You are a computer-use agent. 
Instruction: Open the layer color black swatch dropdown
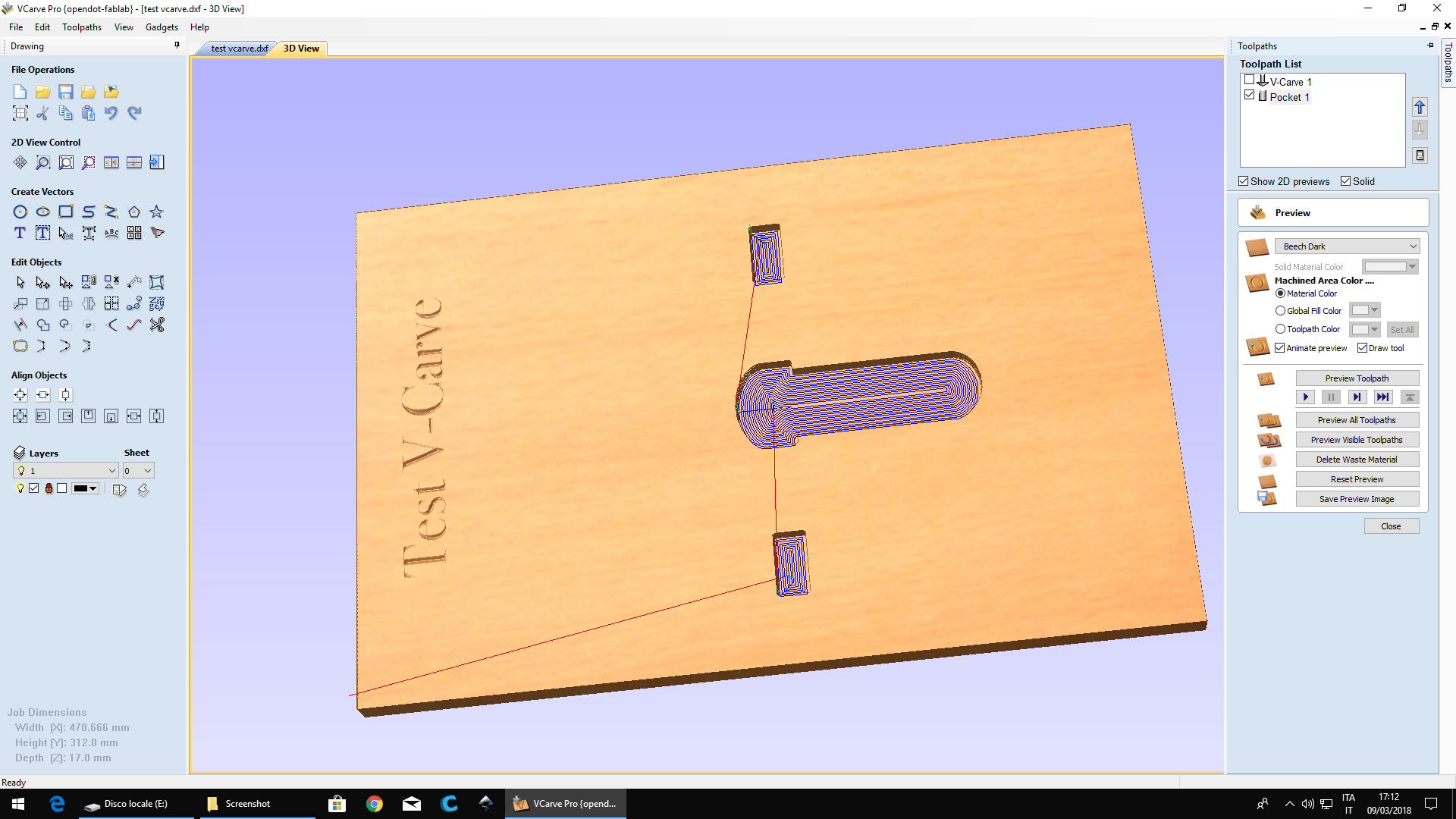(85, 488)
